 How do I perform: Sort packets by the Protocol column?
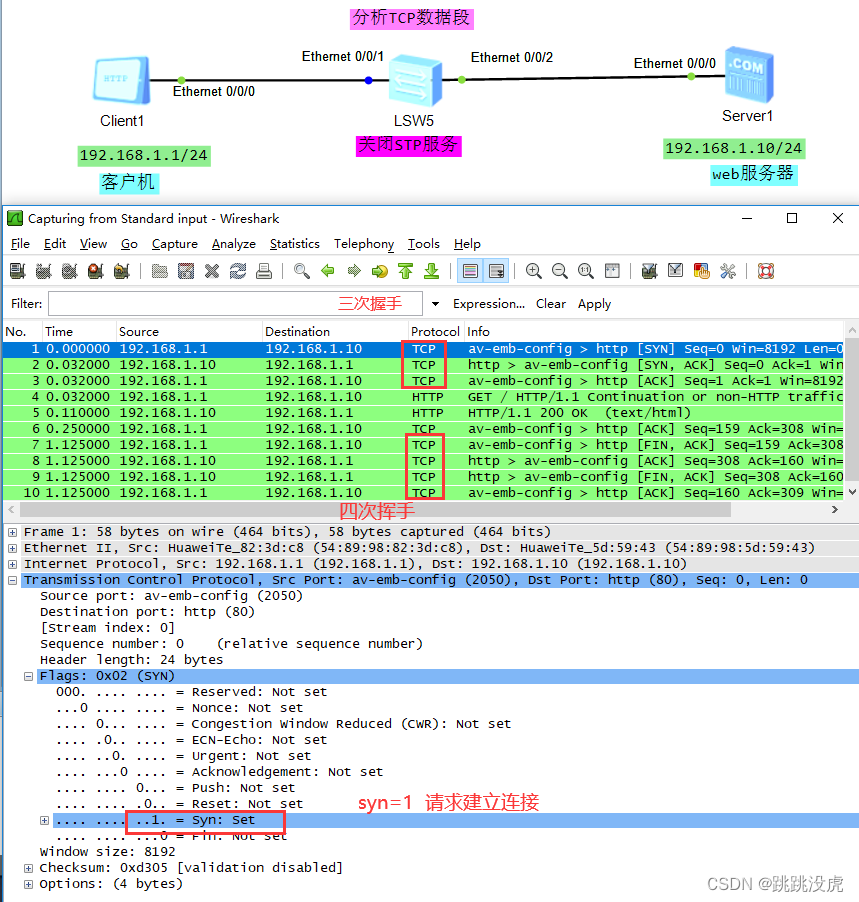click(x=436, y=331)
